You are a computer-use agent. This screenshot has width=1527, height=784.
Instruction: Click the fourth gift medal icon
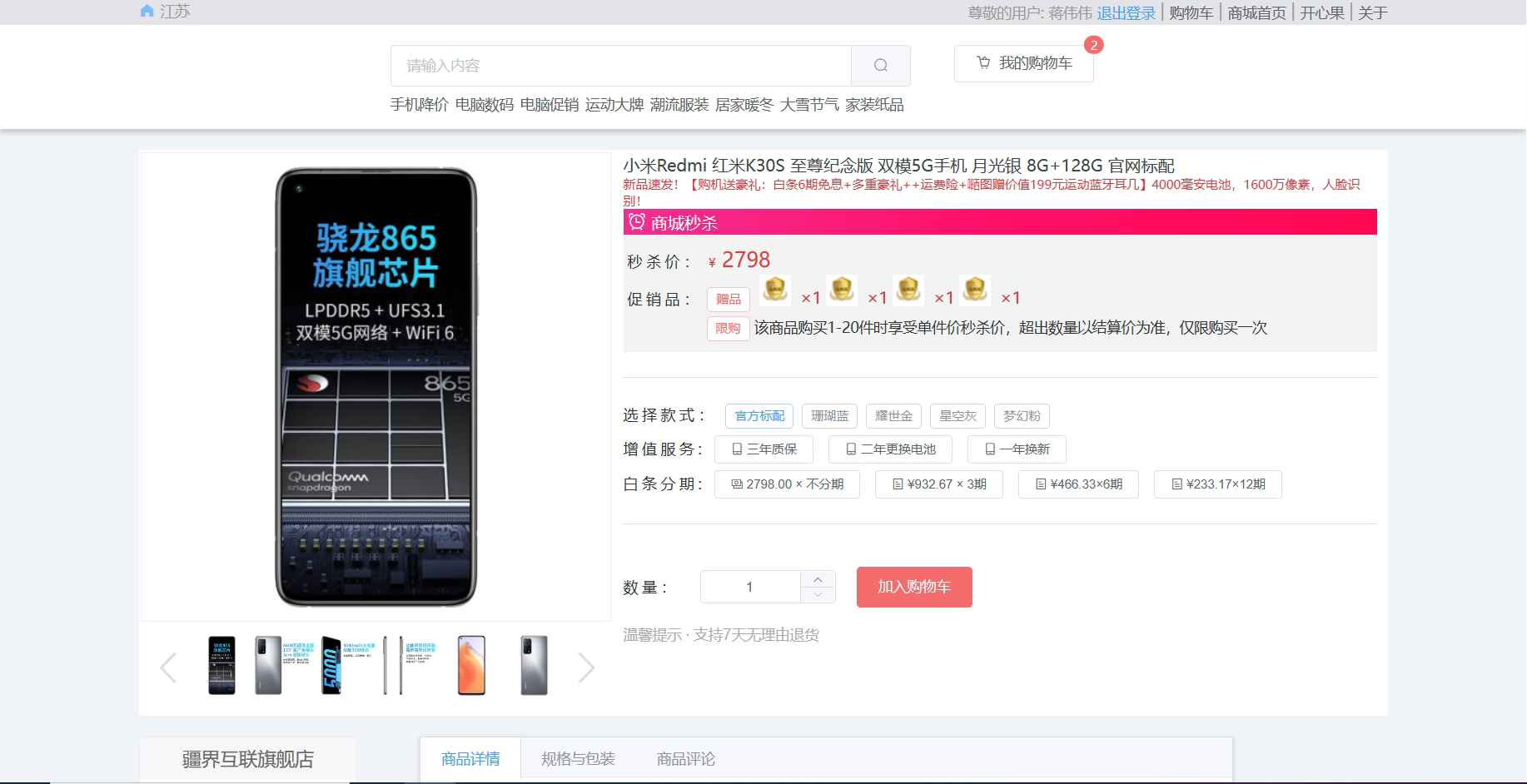[x=975, y=290]
